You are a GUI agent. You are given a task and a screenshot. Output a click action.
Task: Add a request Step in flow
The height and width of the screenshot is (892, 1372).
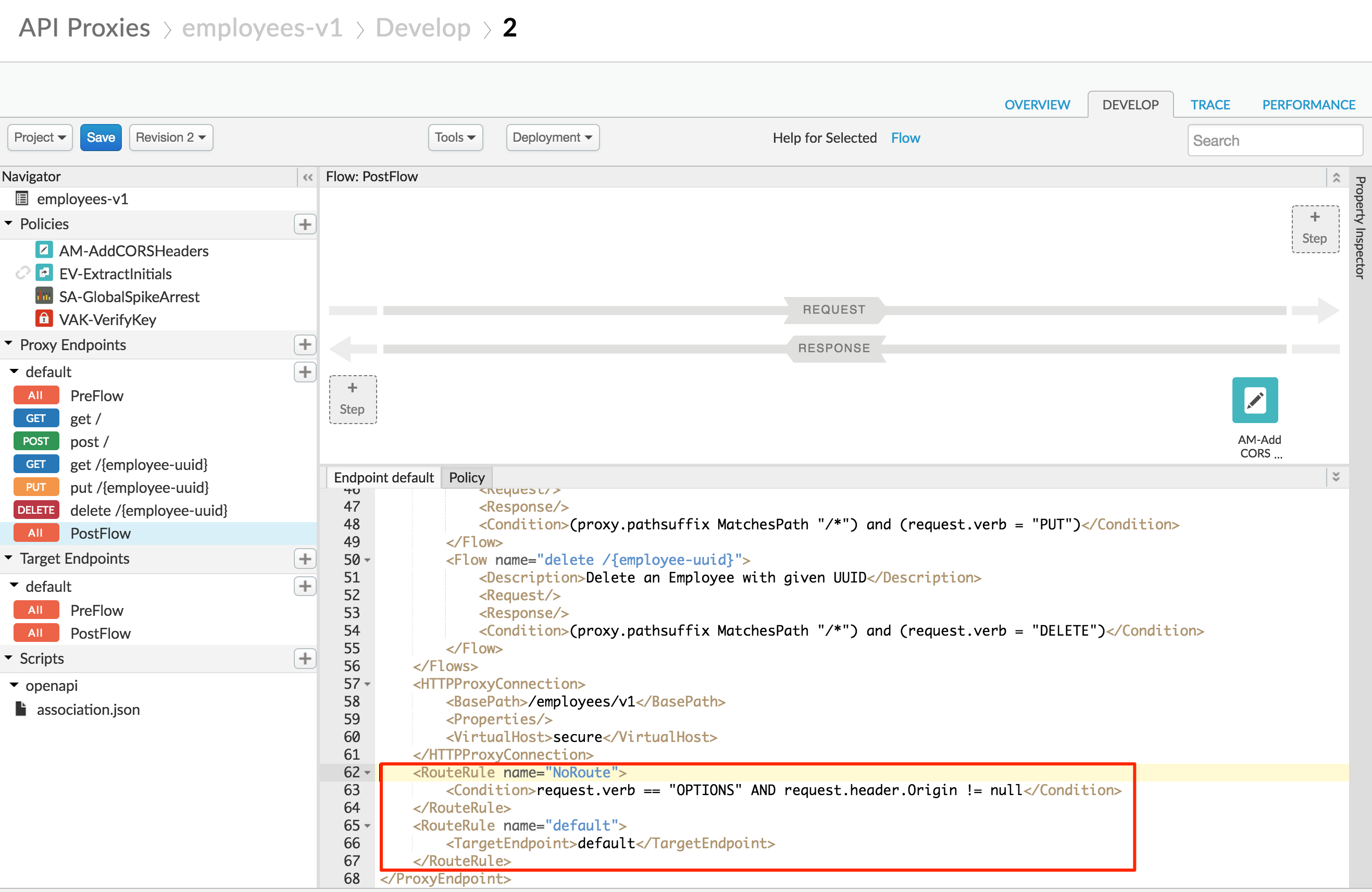[1315, 229]
